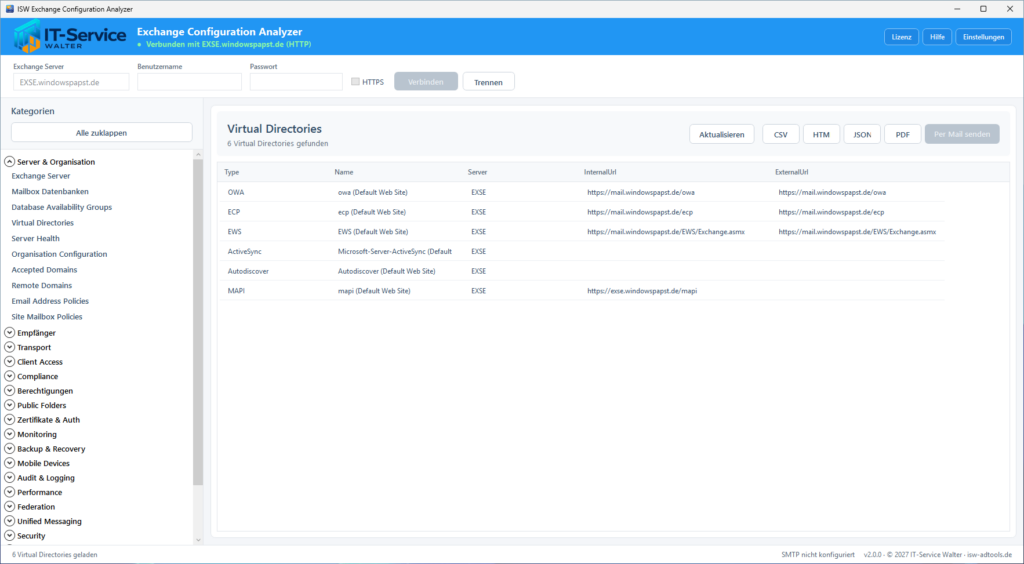Viewport: 1024px width, 564px height.
Task: Open Database Availability Groups
Action: tap(61, 207)
